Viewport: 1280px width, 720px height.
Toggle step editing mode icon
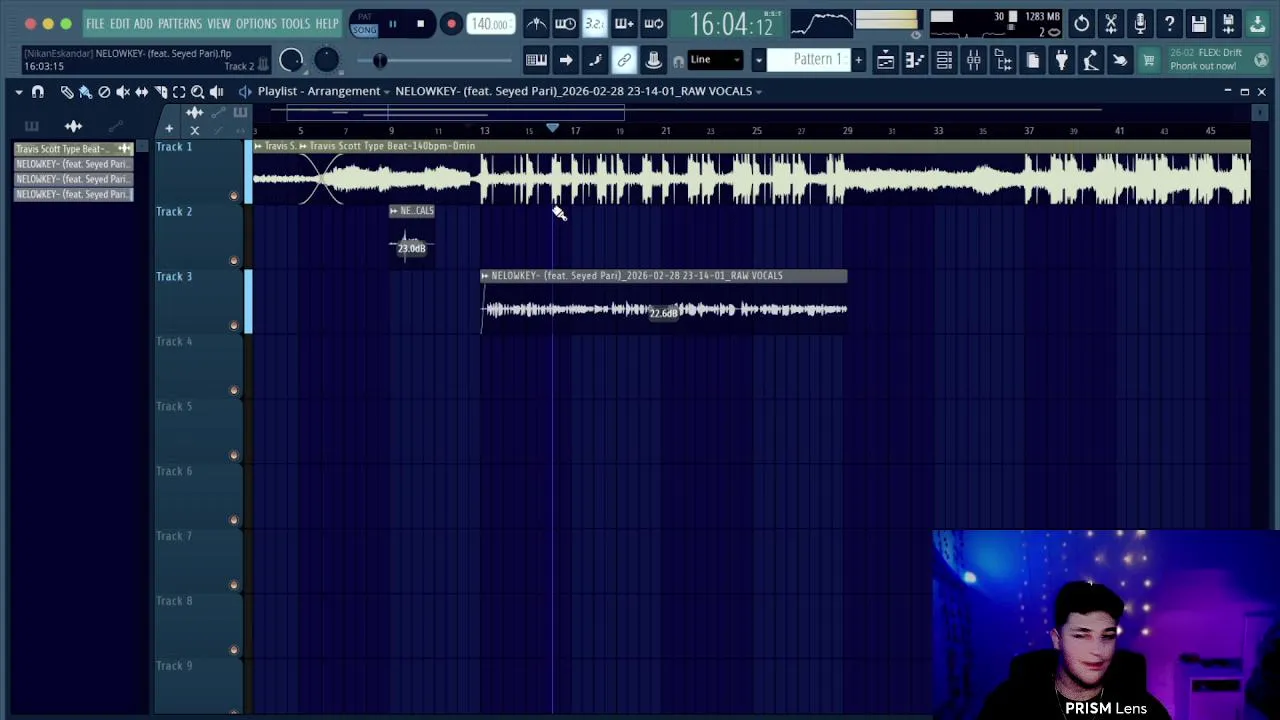click(x=595, y=61)
